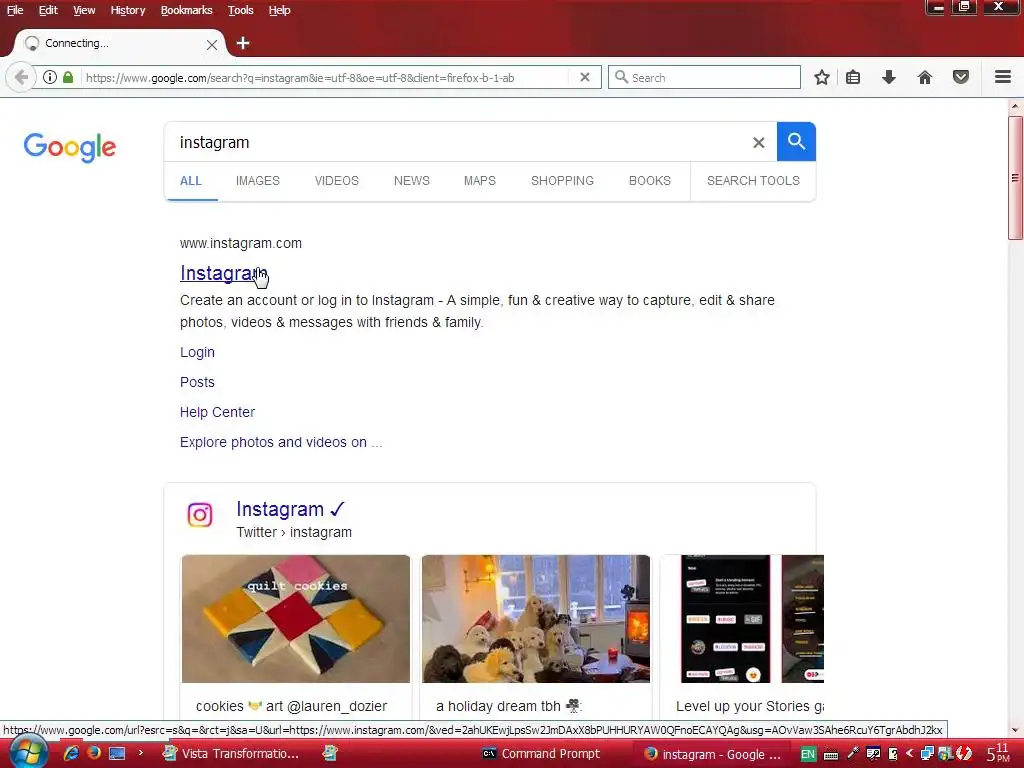This screenshot has height=768, width=1024.
Task: Click the browser back arrow button
Action: (21, 77)
